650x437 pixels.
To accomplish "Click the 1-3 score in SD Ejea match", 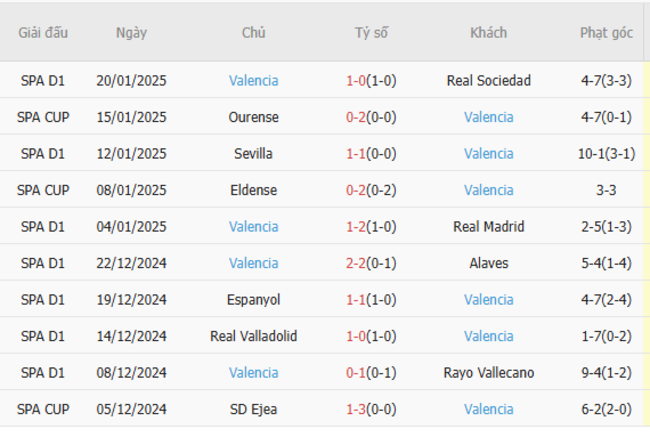I will point(356,409).
